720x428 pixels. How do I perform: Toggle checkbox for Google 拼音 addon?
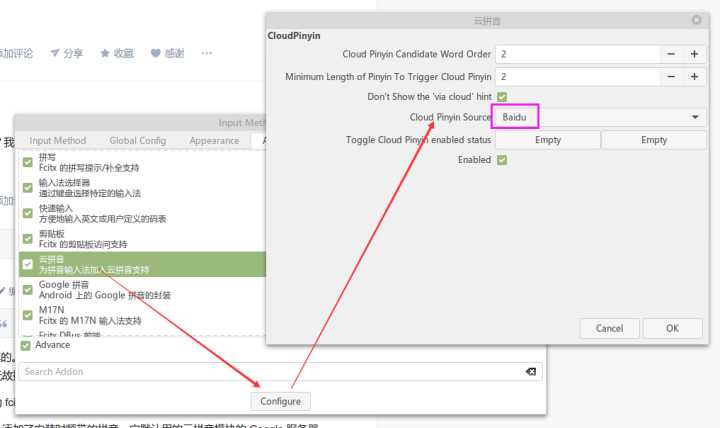point(28,290)
